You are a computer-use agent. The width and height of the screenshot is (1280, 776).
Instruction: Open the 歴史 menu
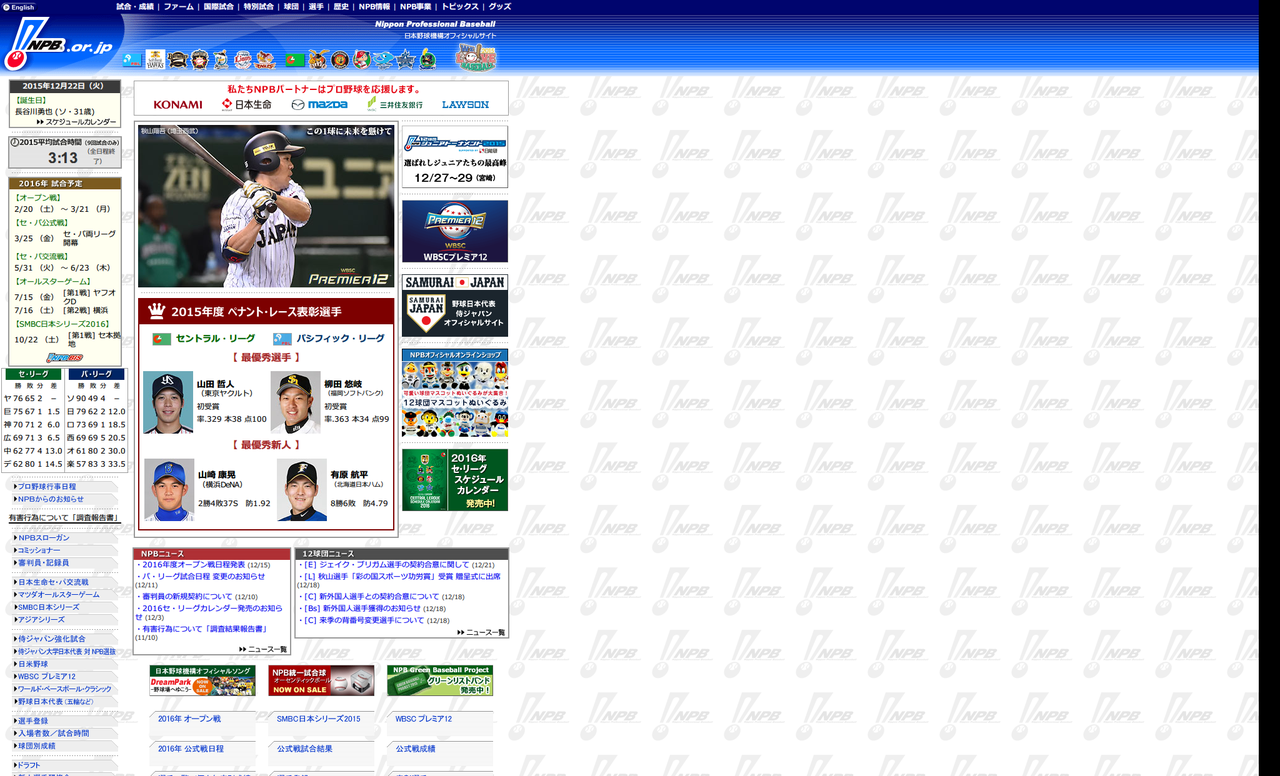click(341, 7)
